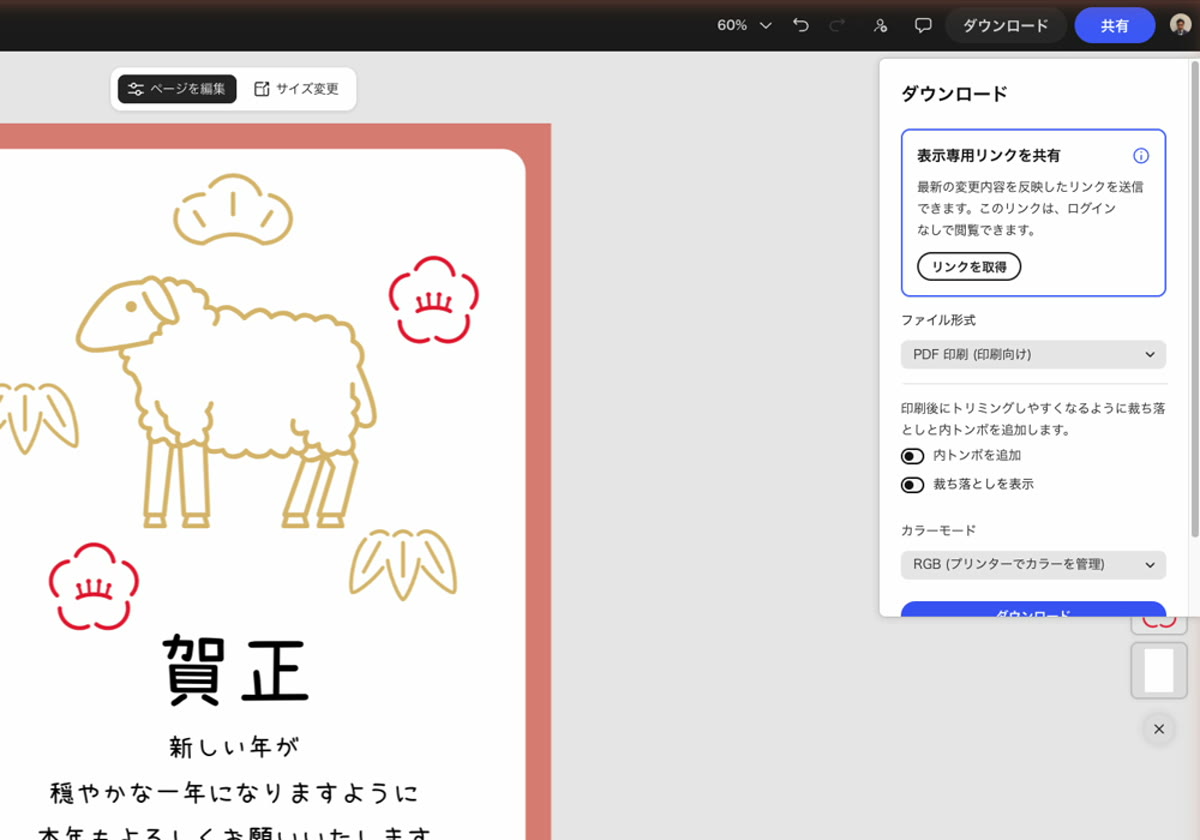The height and width of the screenshot is (840, 1200).
Task: Select the pine tree illustration at top
Action: coord(233,210)
